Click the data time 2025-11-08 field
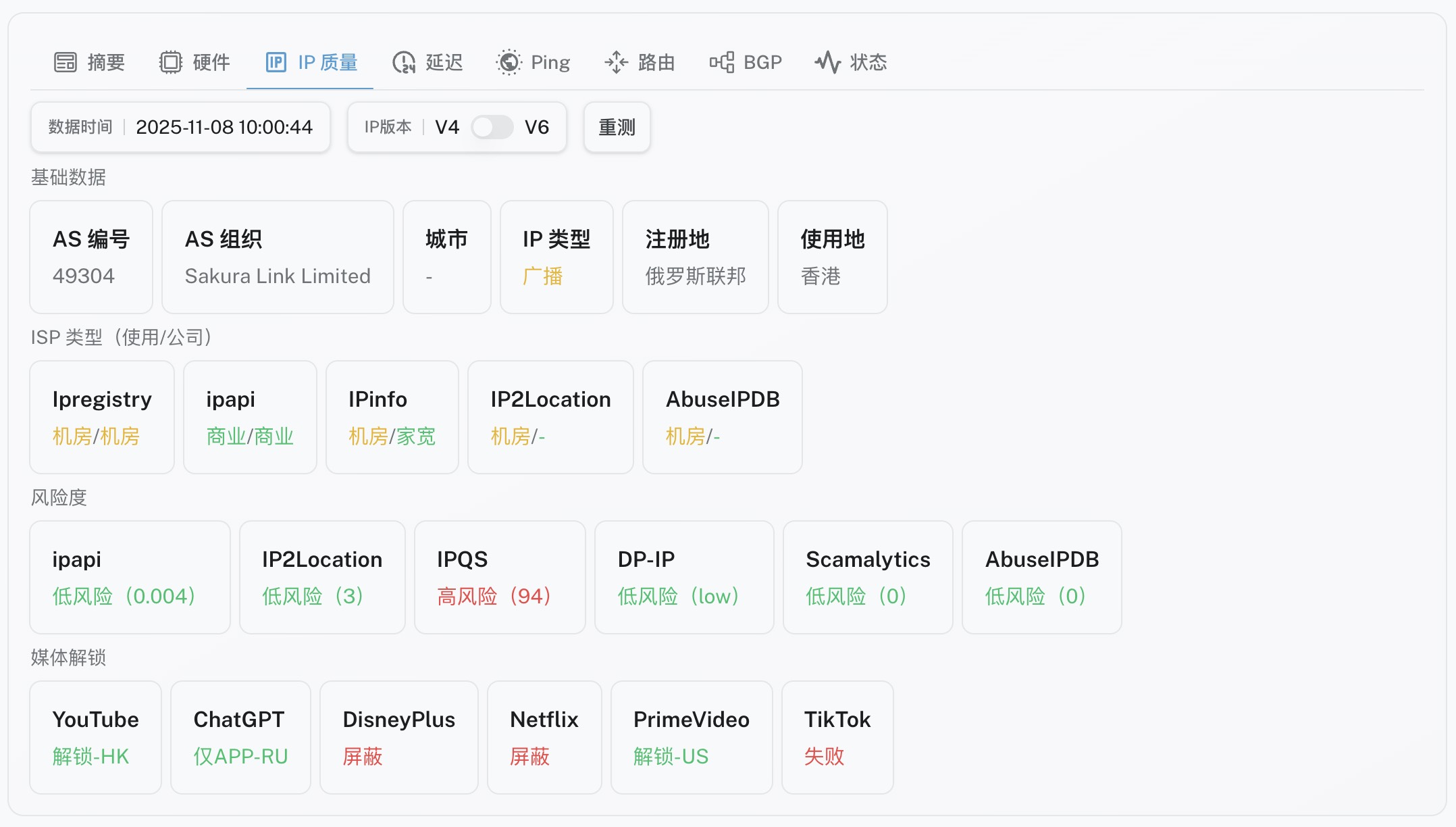This screenshot has height=827, width=1456. click(224, 127)
